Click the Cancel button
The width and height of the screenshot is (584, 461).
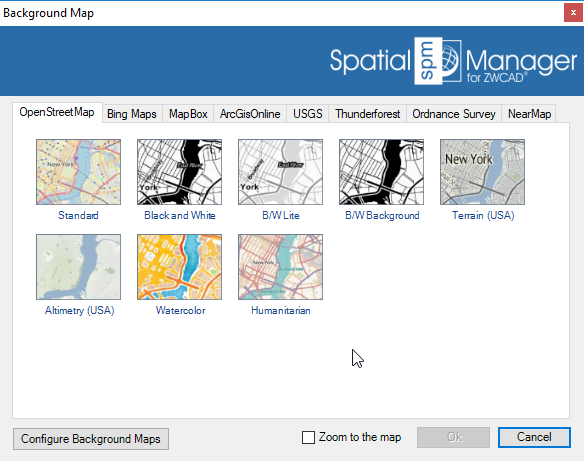pos(534,437)
